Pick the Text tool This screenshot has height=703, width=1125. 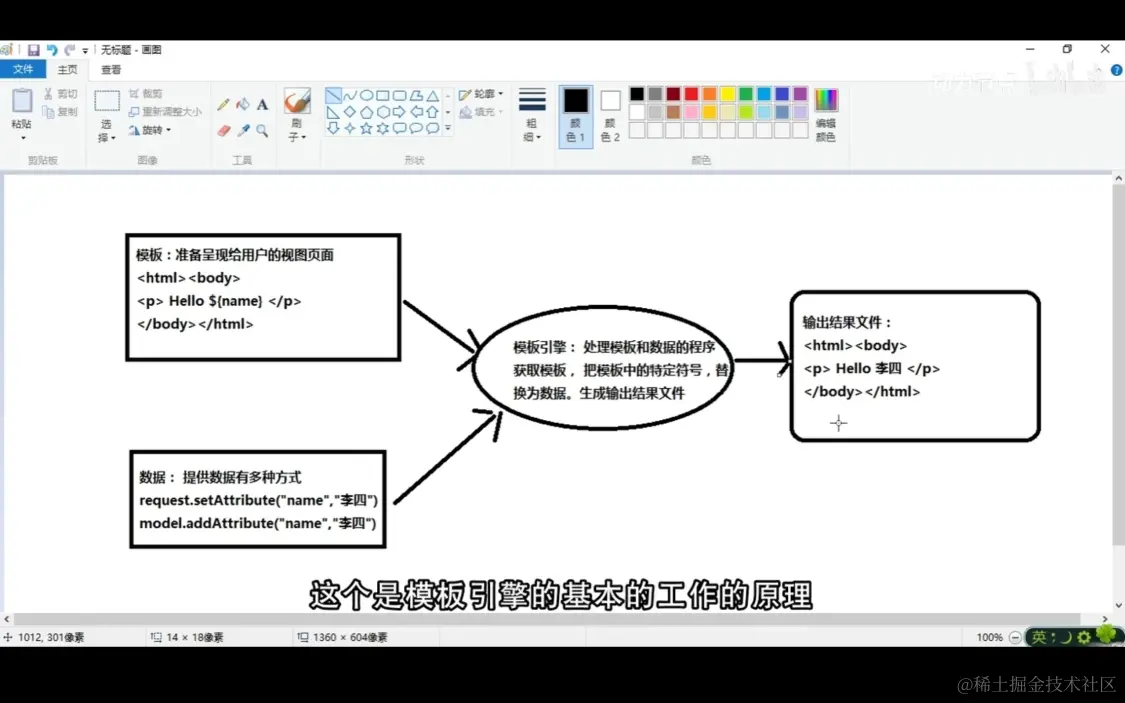pyautogui.click(x=262, y=104)
